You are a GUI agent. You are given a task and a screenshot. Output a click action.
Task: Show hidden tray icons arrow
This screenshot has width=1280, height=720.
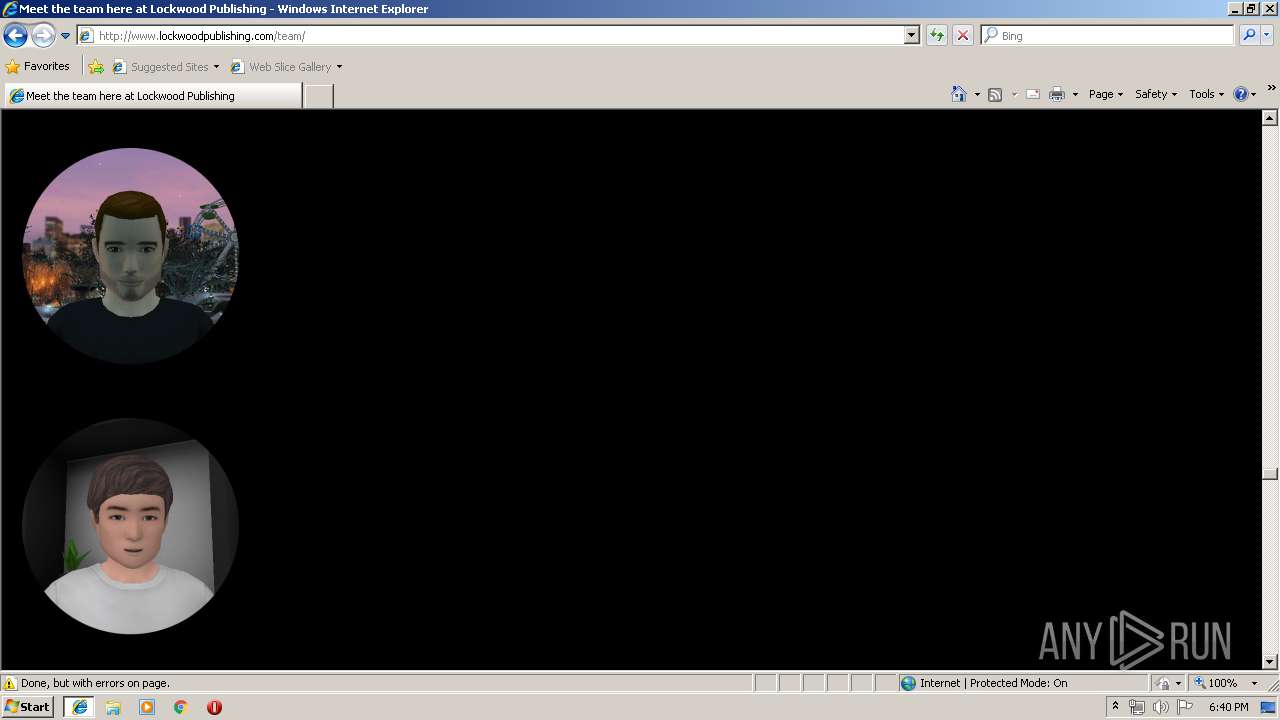pyautogui.click(x=1115, y=707)
